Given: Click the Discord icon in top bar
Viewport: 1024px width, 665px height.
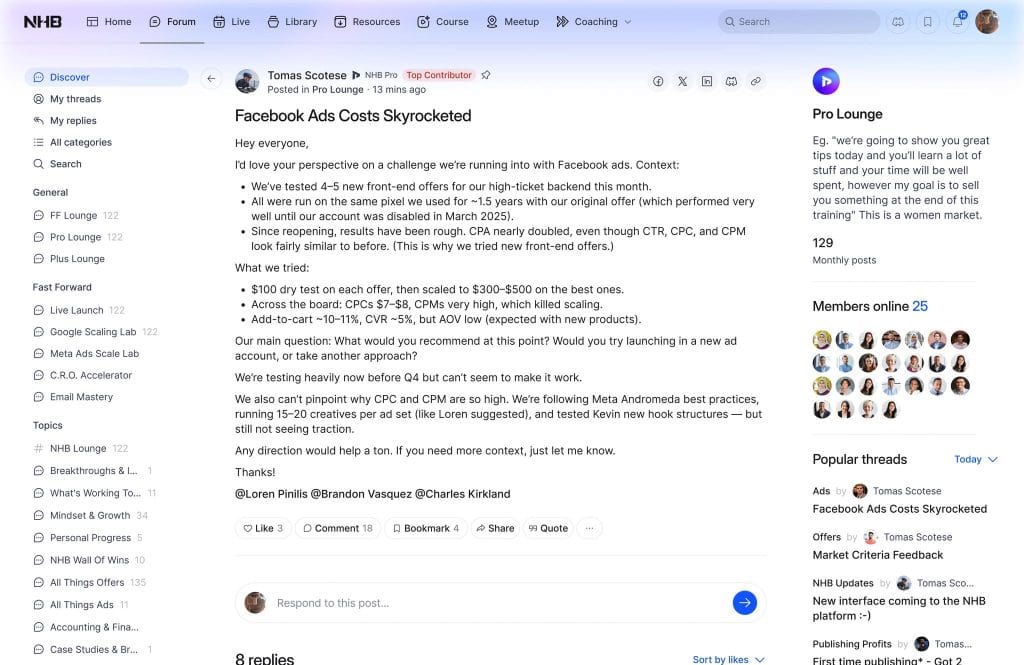Looking at the screenshot, I should click(x=898, y=21).
